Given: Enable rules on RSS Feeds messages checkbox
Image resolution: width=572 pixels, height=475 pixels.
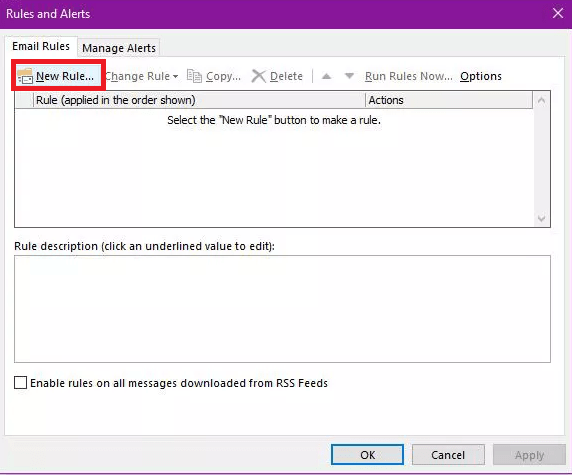Looking at the screenshot, I should coord(20,383).
